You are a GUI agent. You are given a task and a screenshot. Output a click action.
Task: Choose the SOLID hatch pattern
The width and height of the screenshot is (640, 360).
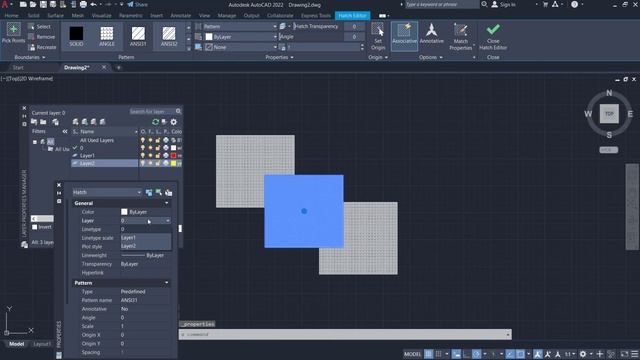tap(76, 36)
